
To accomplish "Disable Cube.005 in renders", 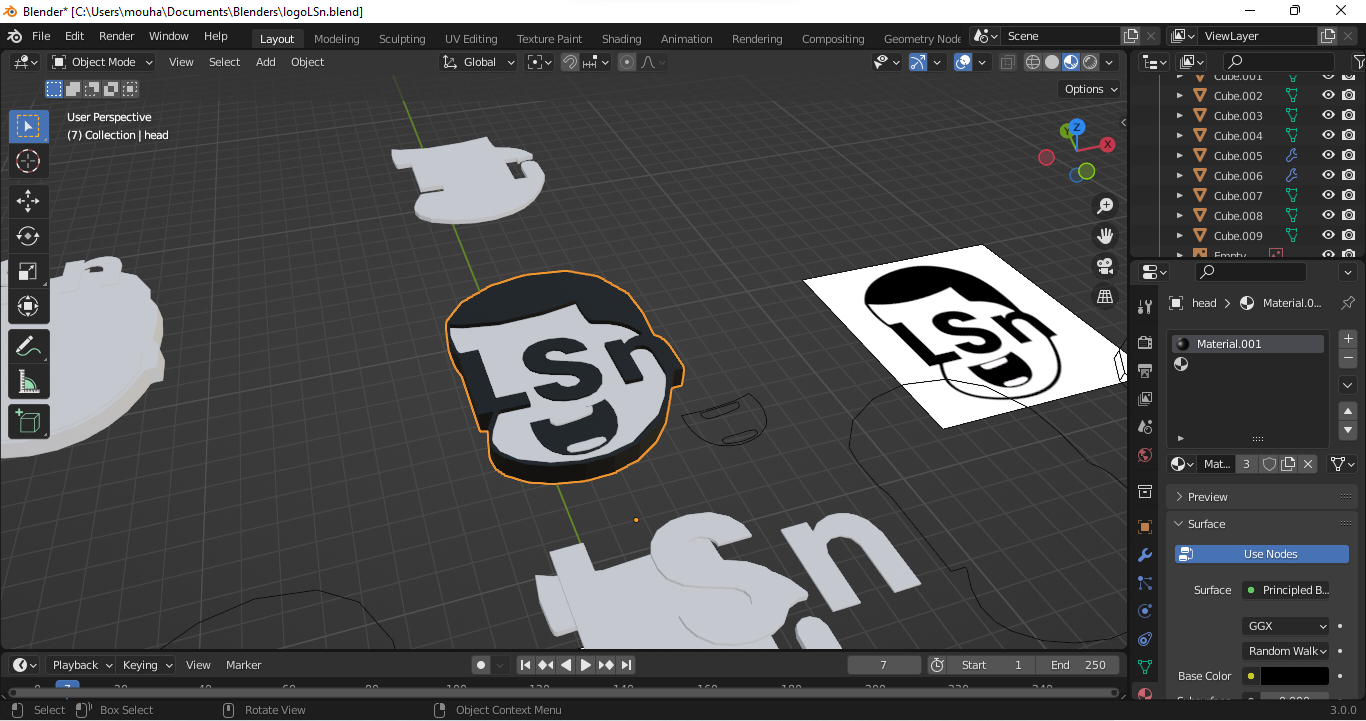I will pyautogui.click(x=1348, y=156).
